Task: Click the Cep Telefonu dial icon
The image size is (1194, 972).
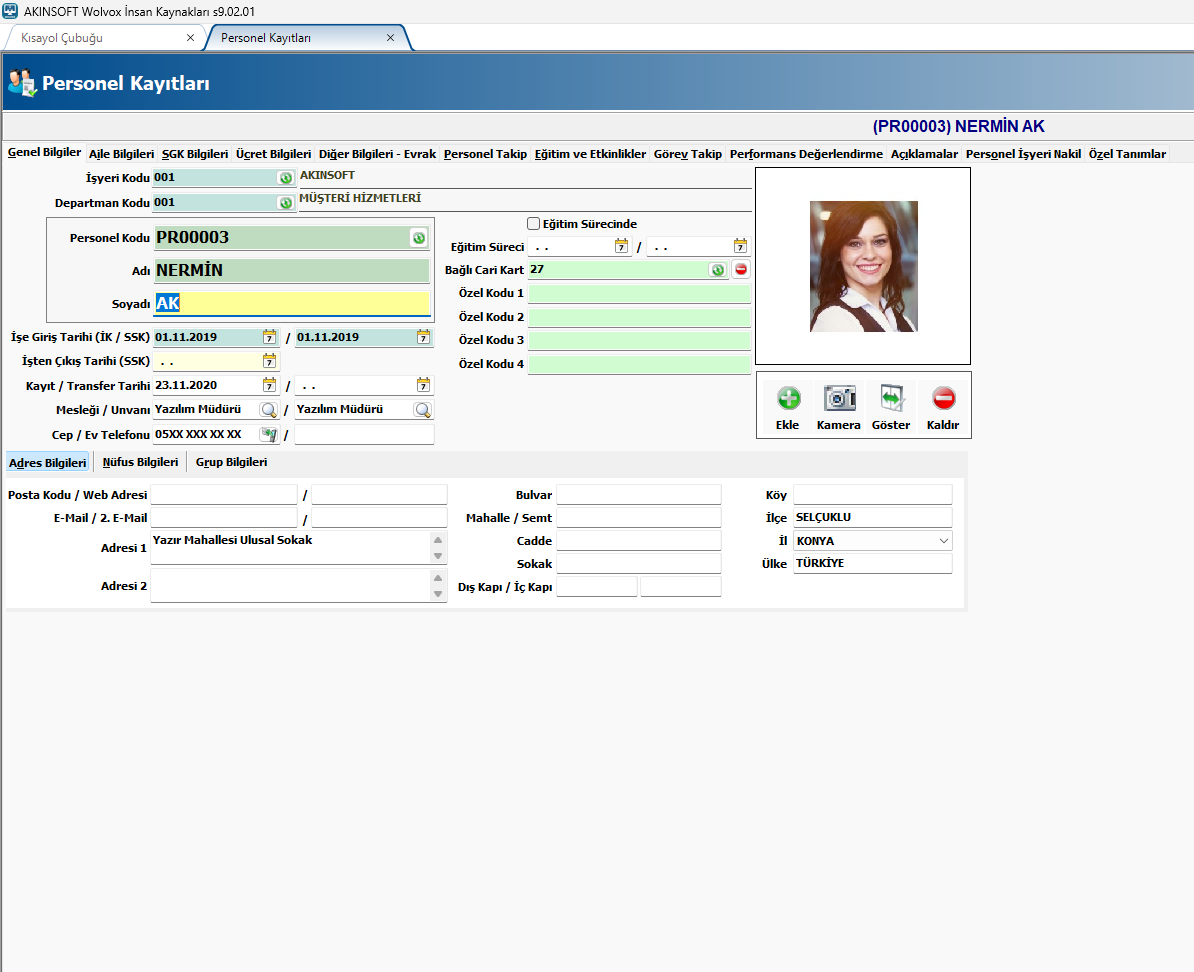Action: (268, 434)
